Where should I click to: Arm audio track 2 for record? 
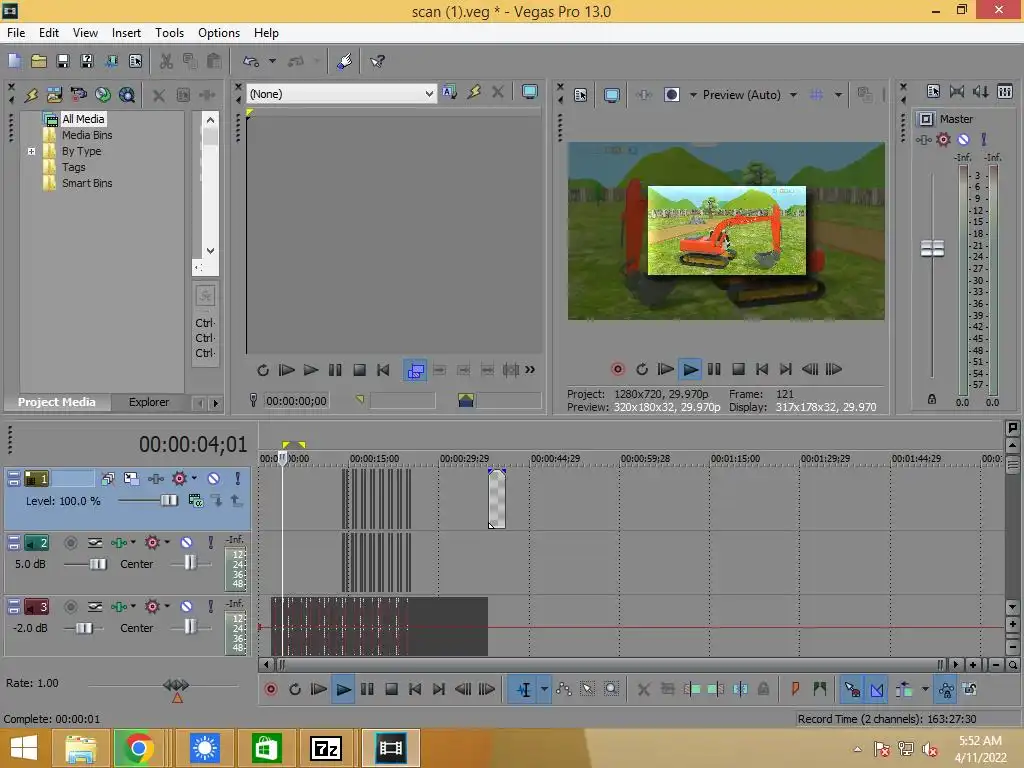(x=71, y=543)
